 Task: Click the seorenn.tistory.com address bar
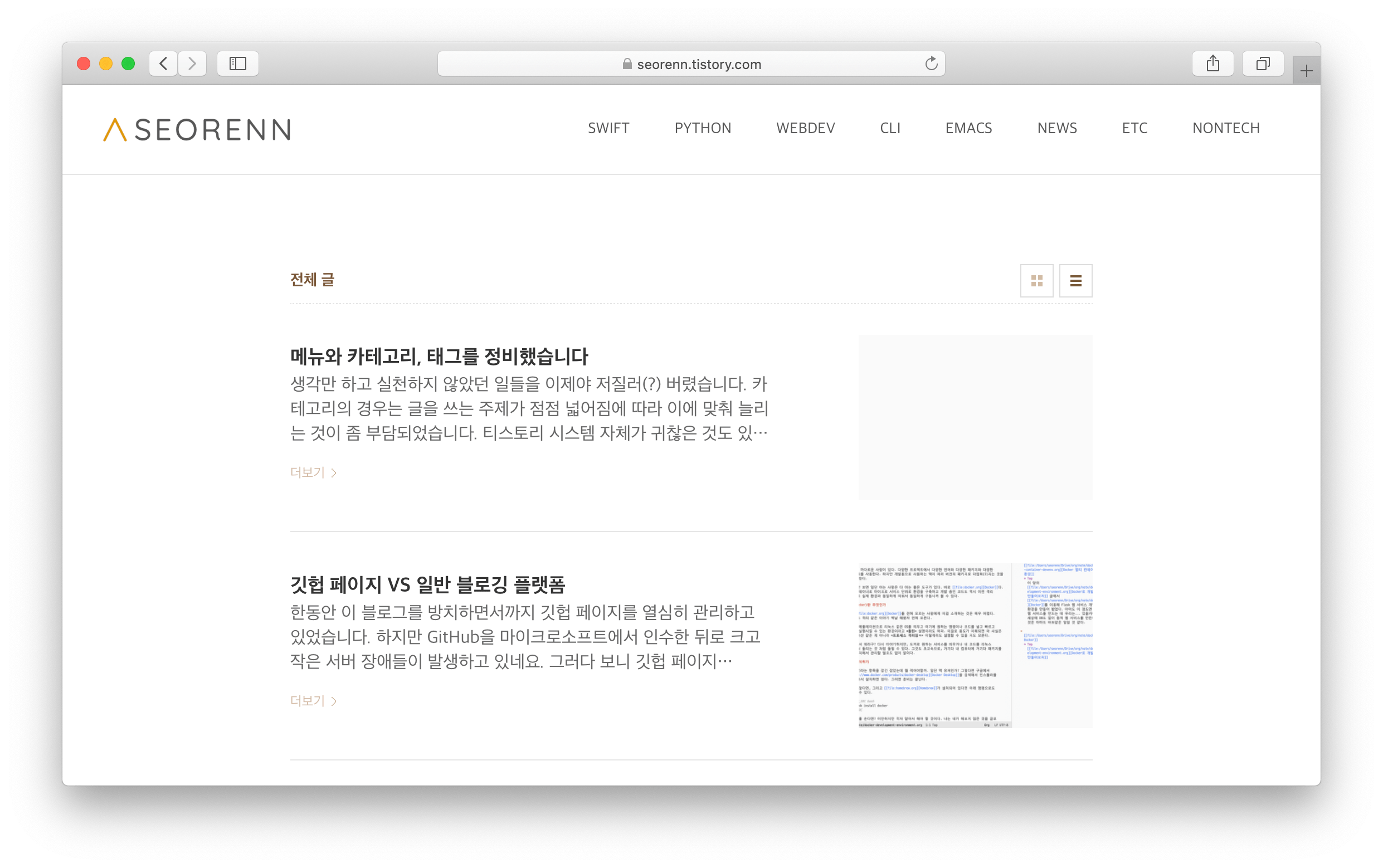[691, 64]
